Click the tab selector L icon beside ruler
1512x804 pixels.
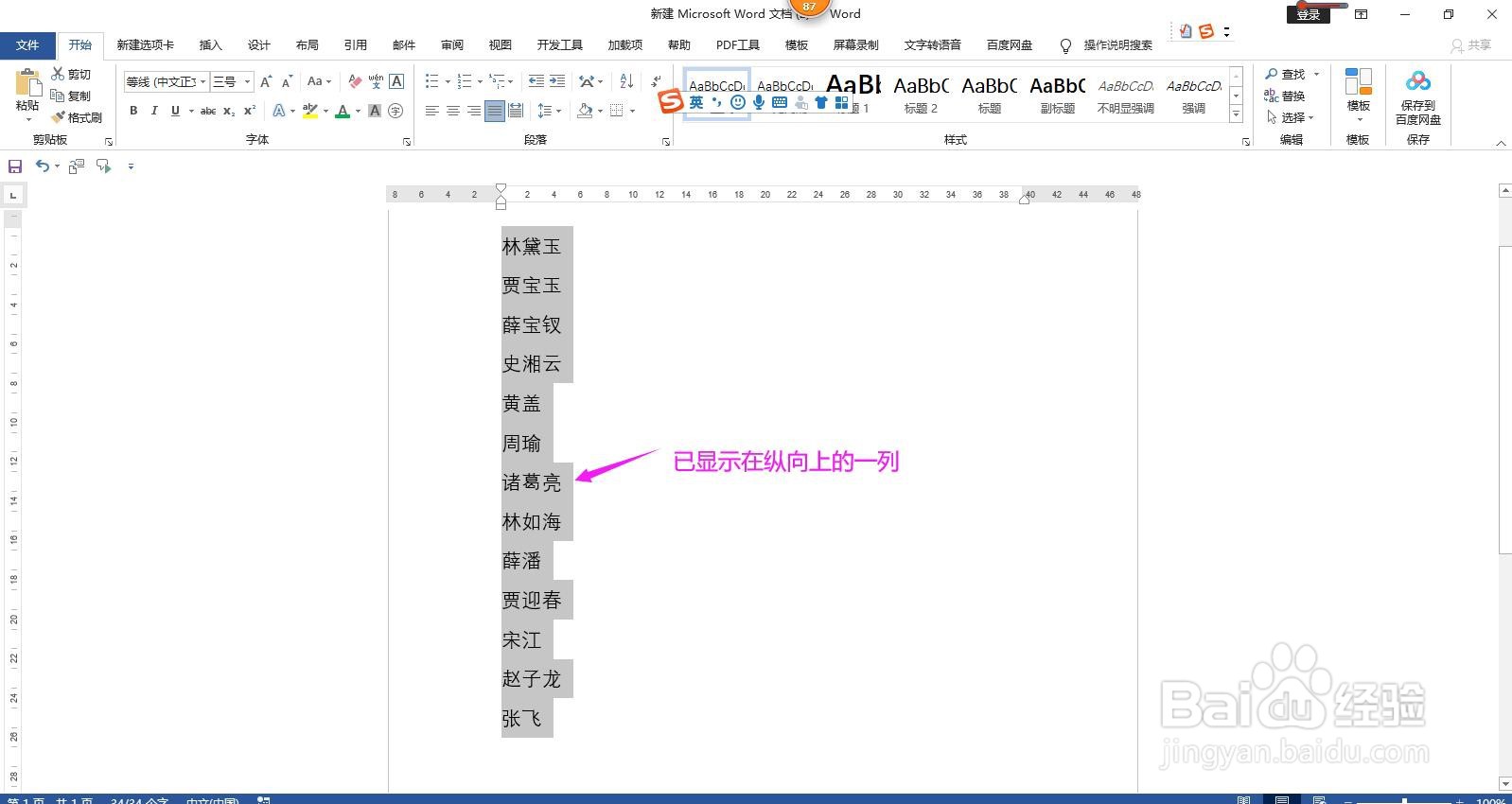point(13,196)
